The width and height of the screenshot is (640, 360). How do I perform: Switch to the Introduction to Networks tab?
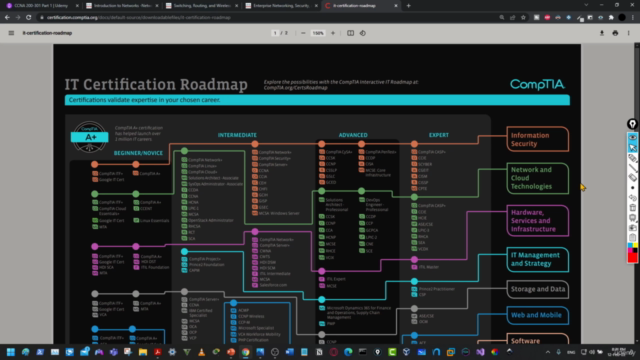pos(118,6)
